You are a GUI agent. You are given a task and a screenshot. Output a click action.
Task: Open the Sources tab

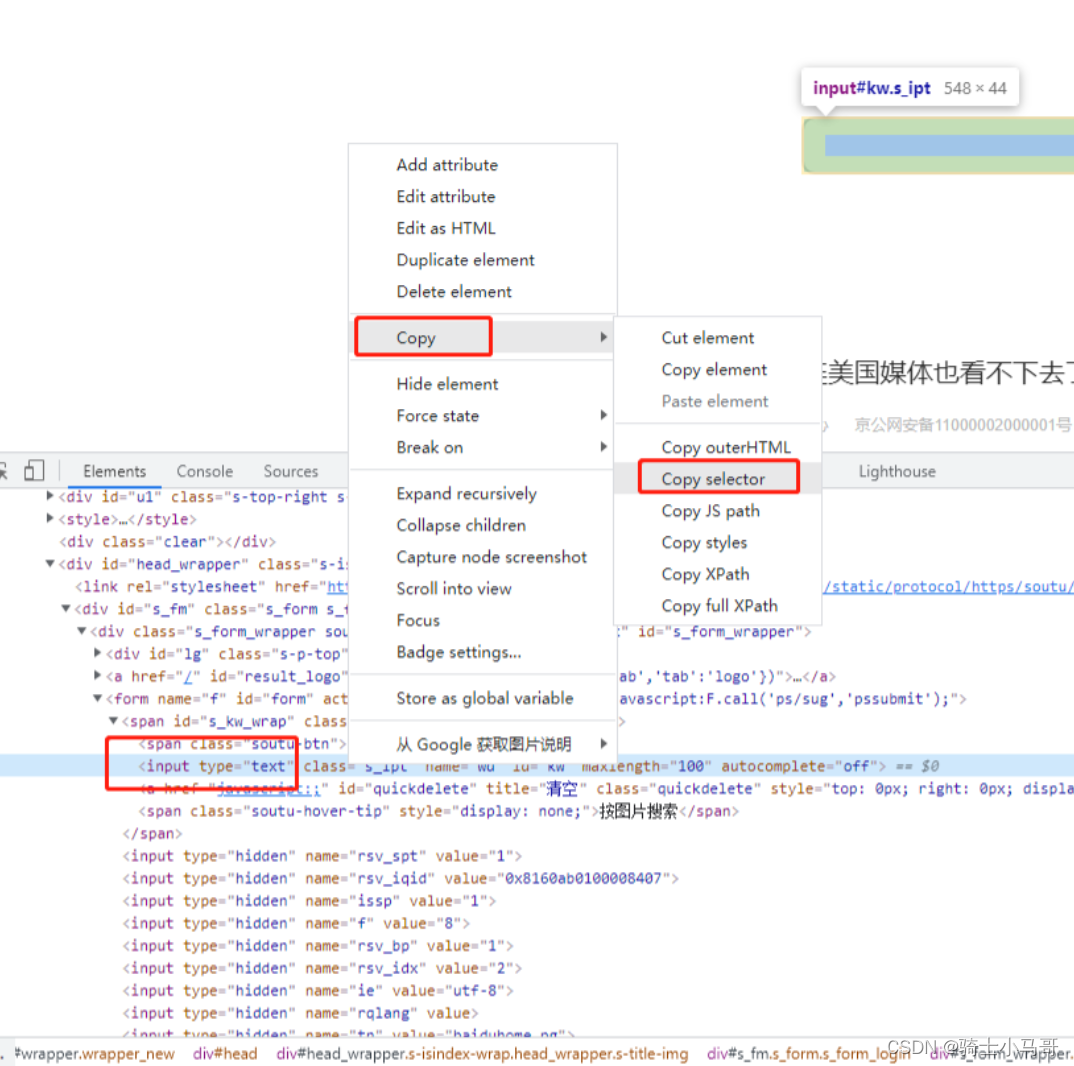coord(290,471)
